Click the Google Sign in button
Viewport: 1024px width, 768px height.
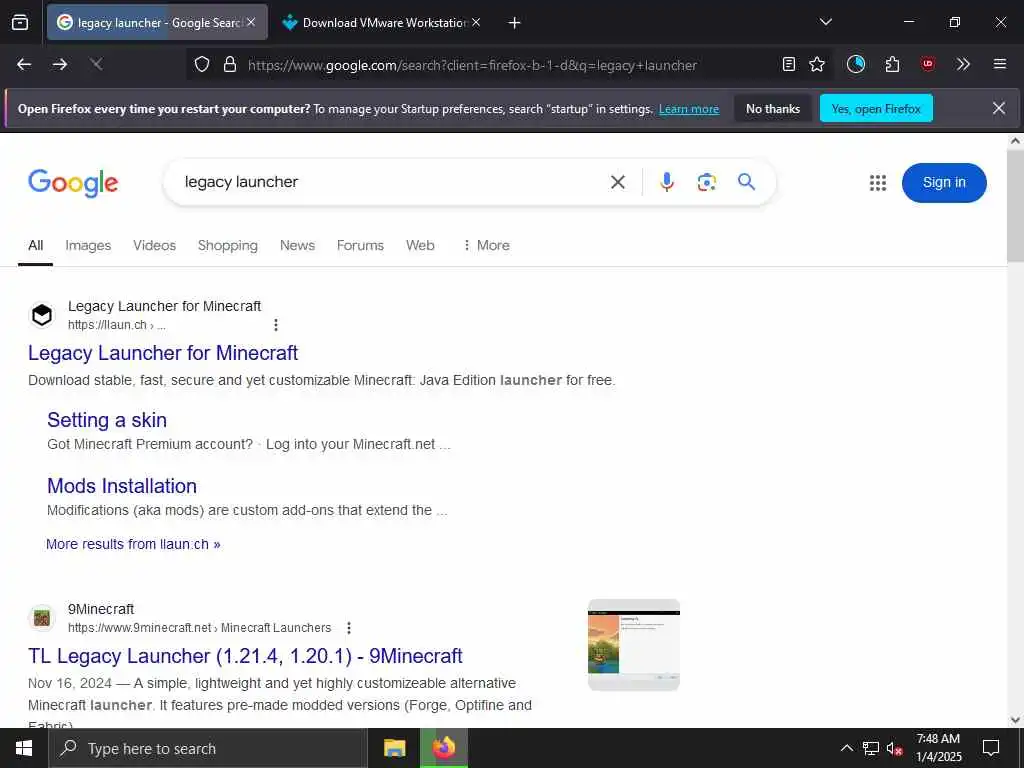tap(944, 183)
